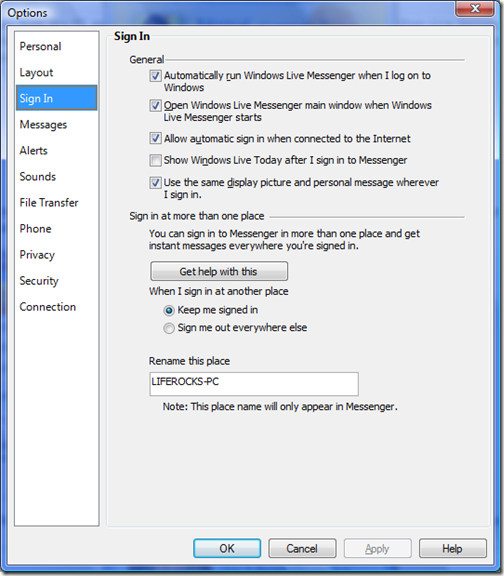Enable Show Windows Live Today after sign in
This screenshot has height=576, width=504.
coord(155,160)
